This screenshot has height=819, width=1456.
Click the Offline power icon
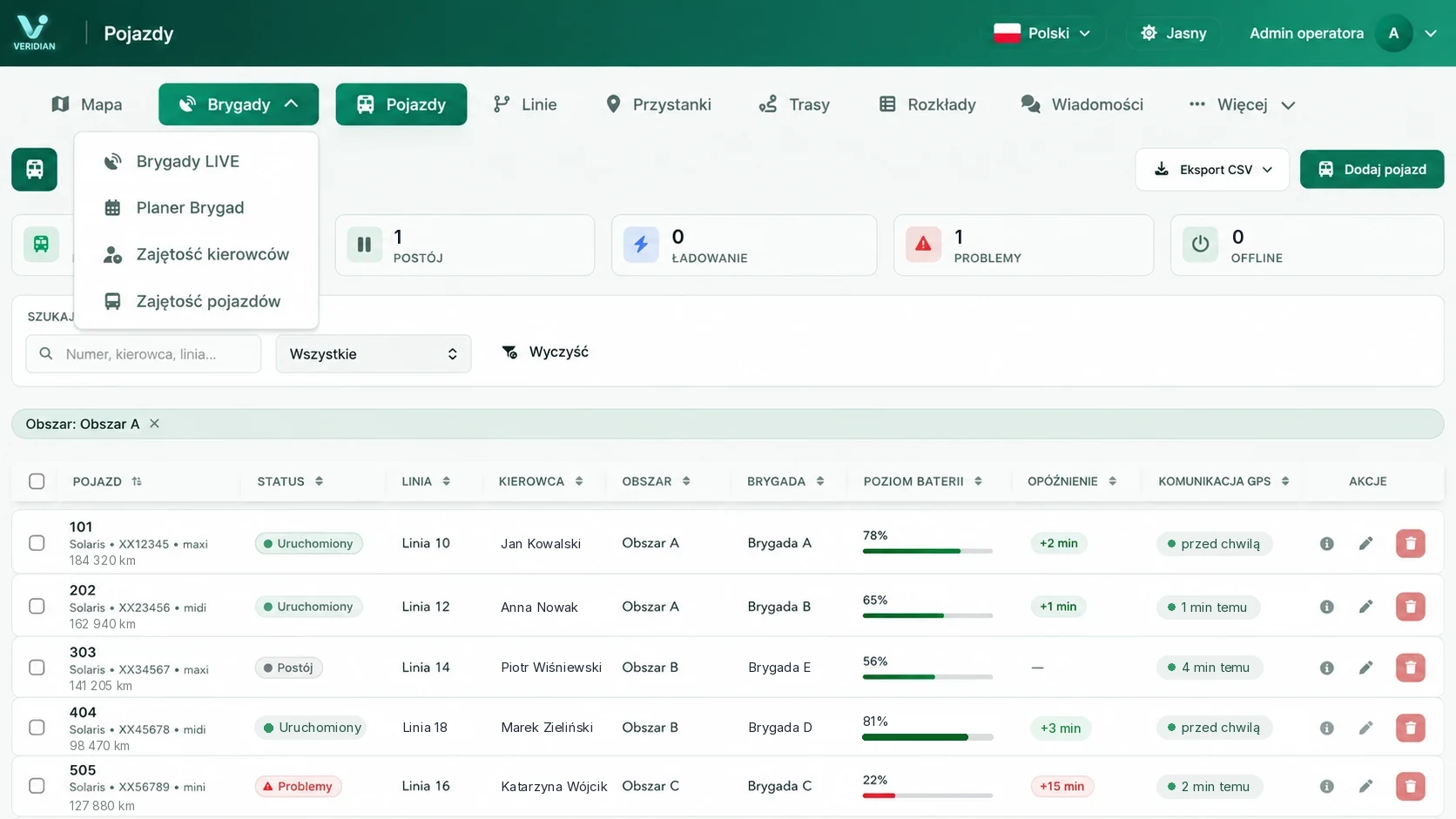click(1200, 245)
